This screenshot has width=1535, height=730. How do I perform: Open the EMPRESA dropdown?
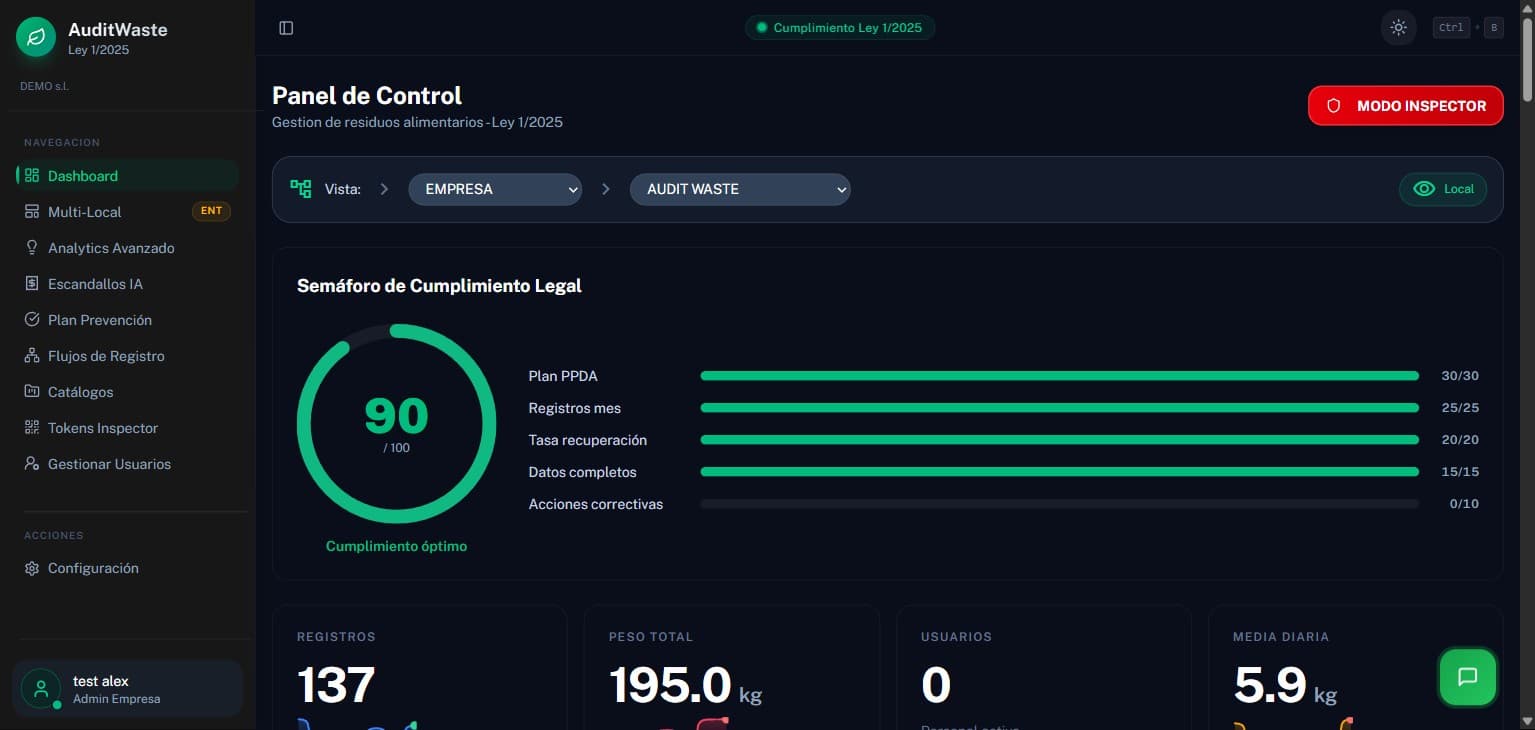coord(494,189)
